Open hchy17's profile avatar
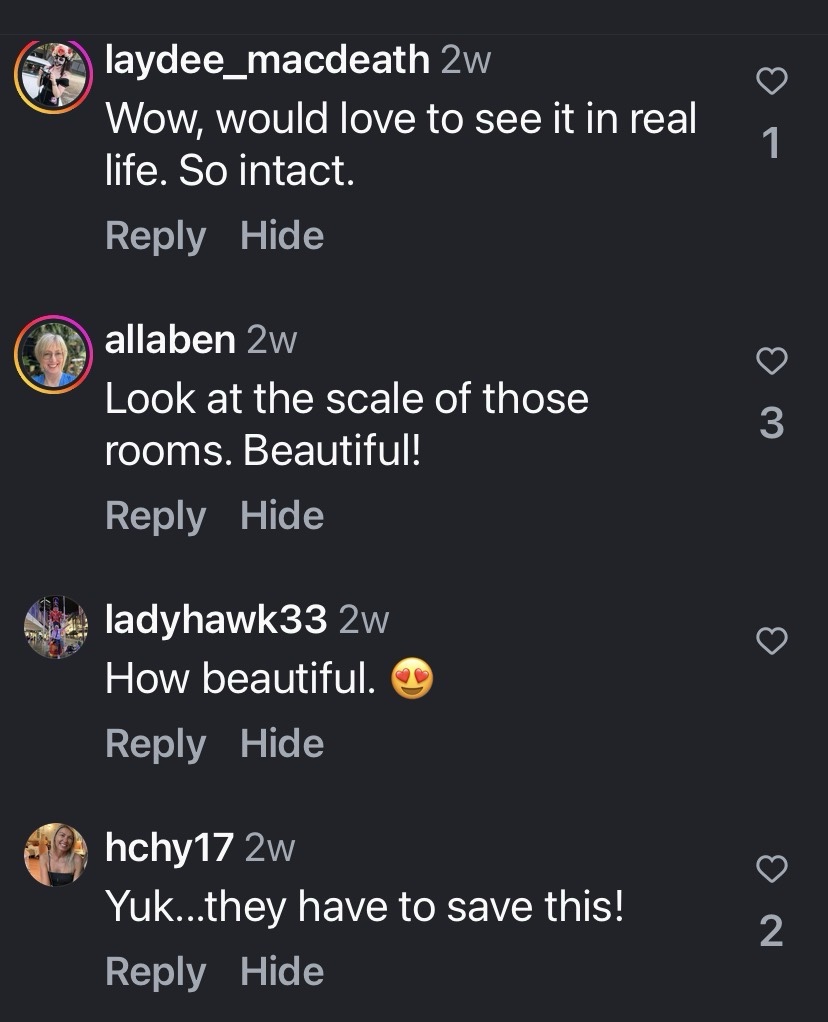Image resolution: width=828 pixels, height=1022 pixels. (55, 855)
